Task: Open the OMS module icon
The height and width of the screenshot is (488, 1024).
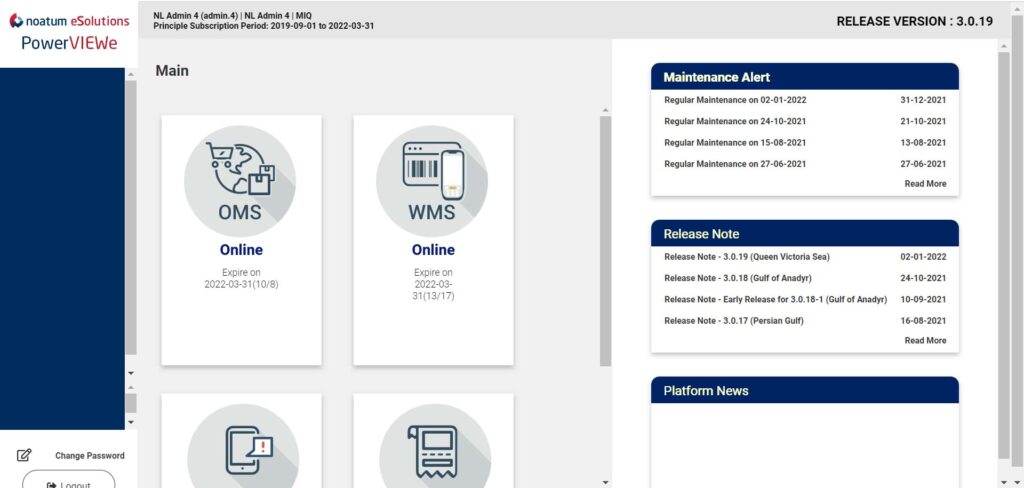Action: (x=240, y=181)
